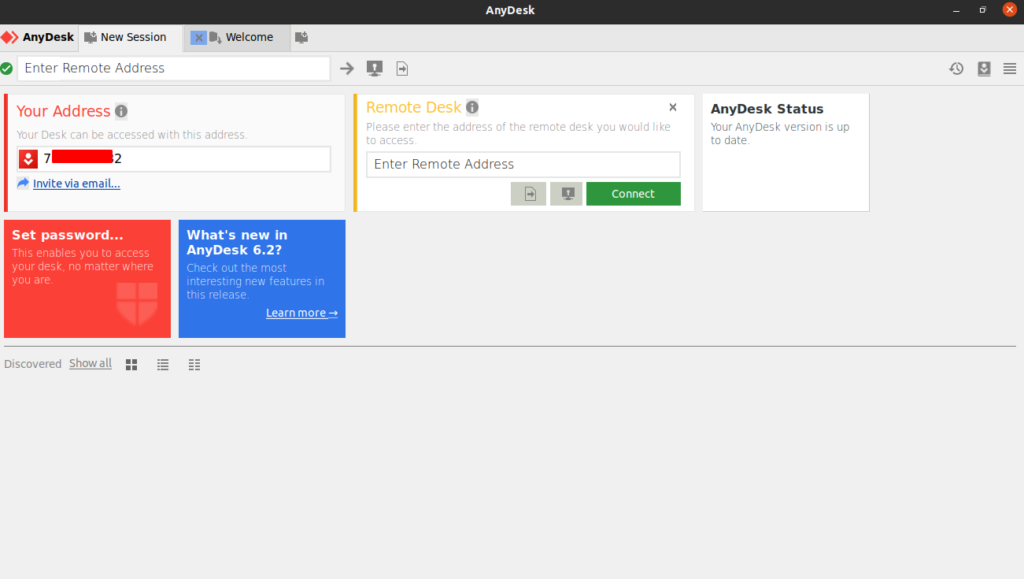The height and width of the screenshot is (579, 1024).
Task: Click monitor button beside Connect
Action: 566,194
